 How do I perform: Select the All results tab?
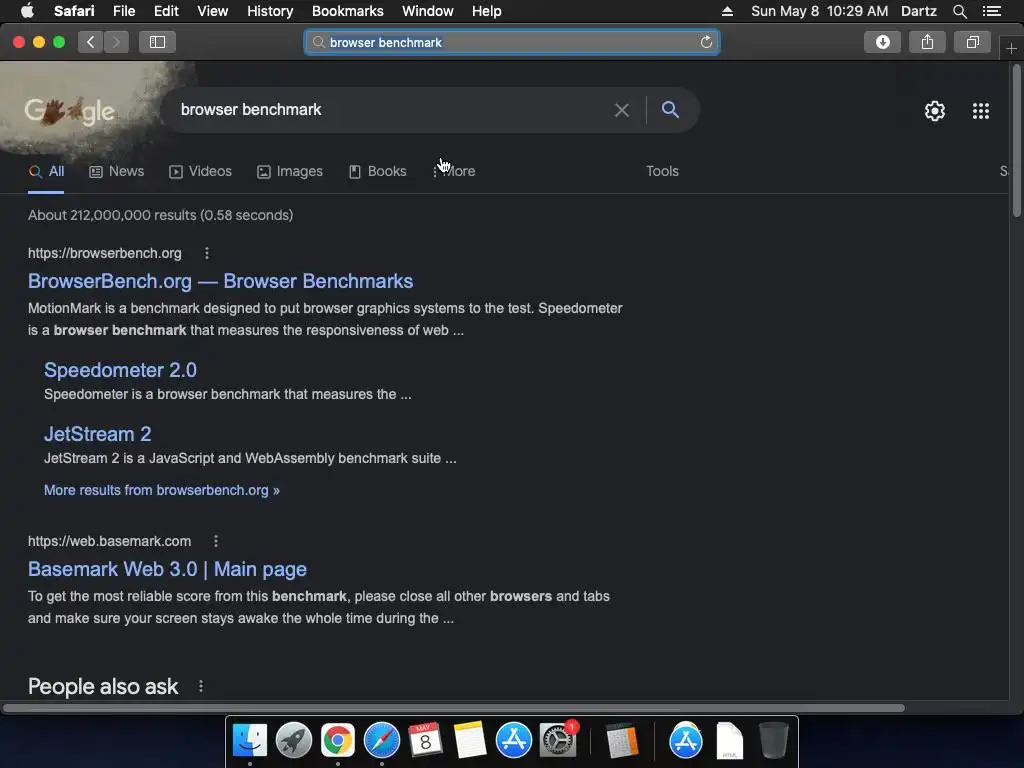[46, 172]
